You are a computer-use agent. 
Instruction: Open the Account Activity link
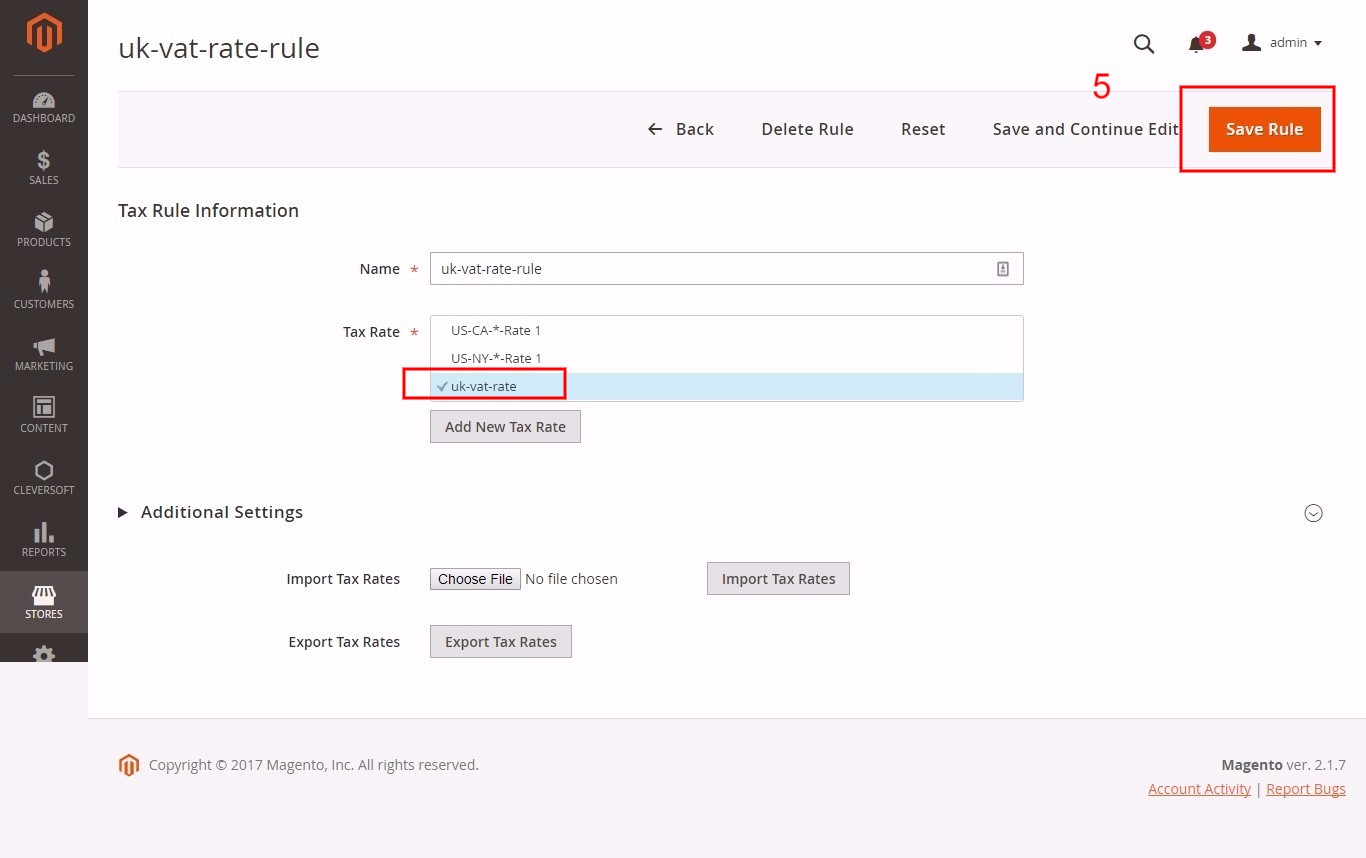pos(1198,789)
